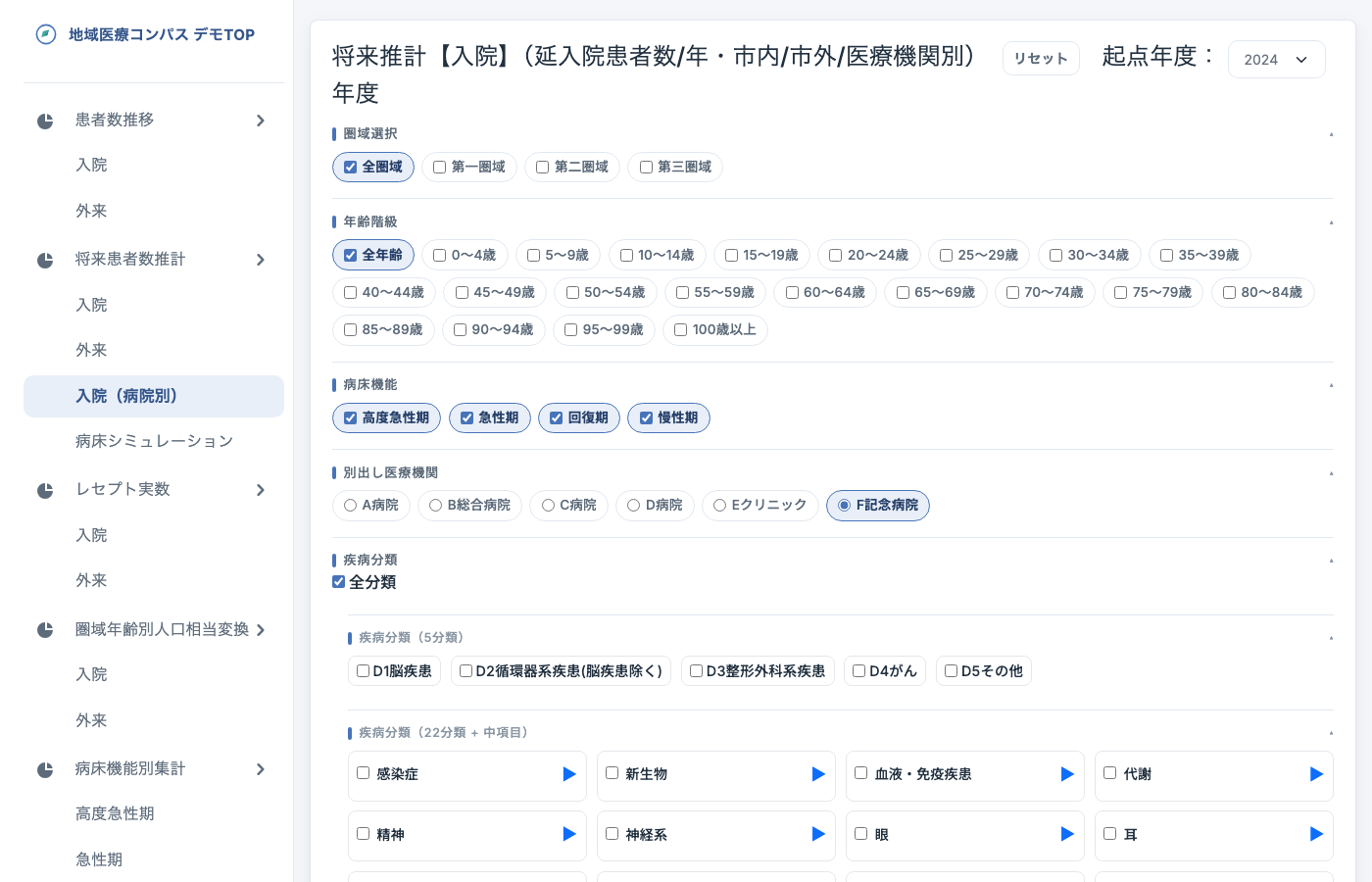Open the 起点年度 2024 dropdown
1372x882 pixels.
coord(1276,60)
